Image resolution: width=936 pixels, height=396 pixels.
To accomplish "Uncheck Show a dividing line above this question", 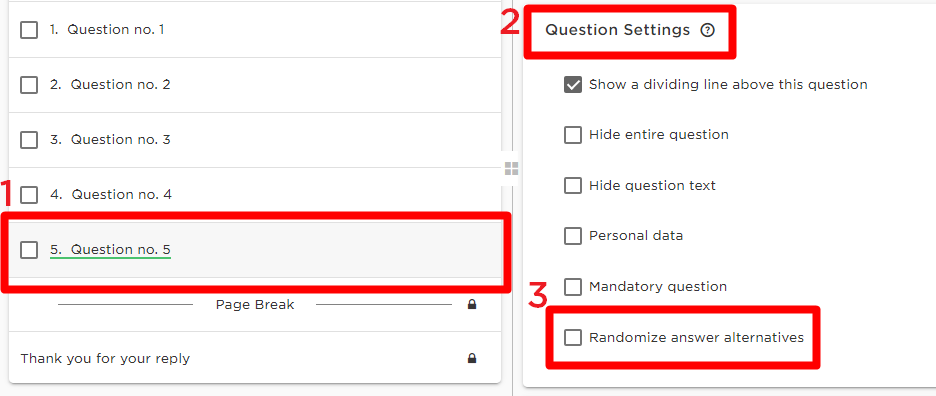I will (572, 85).
